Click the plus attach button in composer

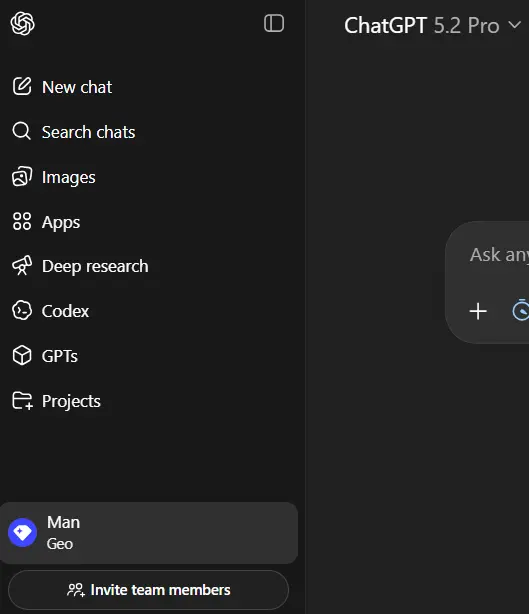click(478, 311)
